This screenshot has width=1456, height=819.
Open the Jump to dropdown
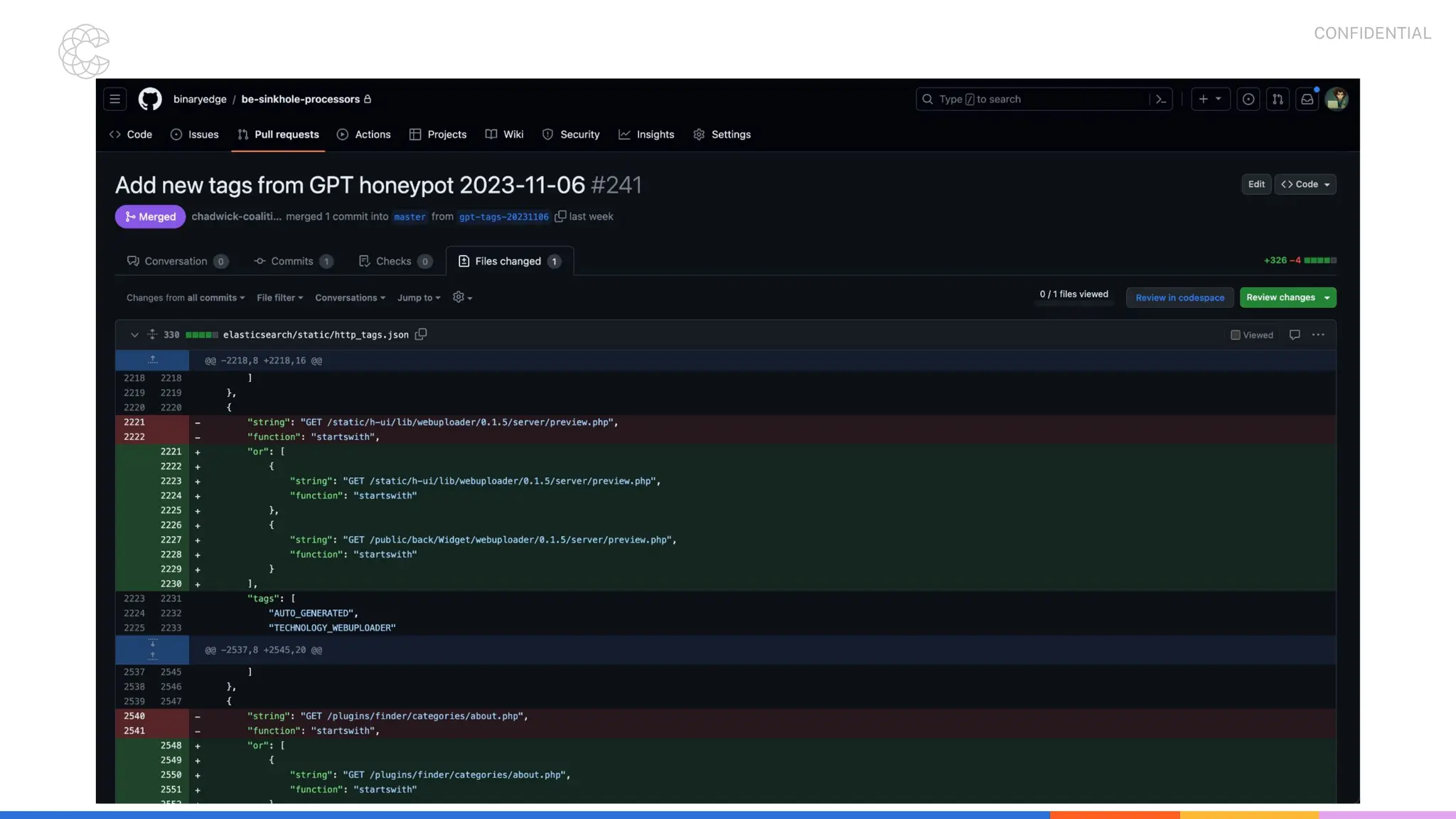pos(419,298)
